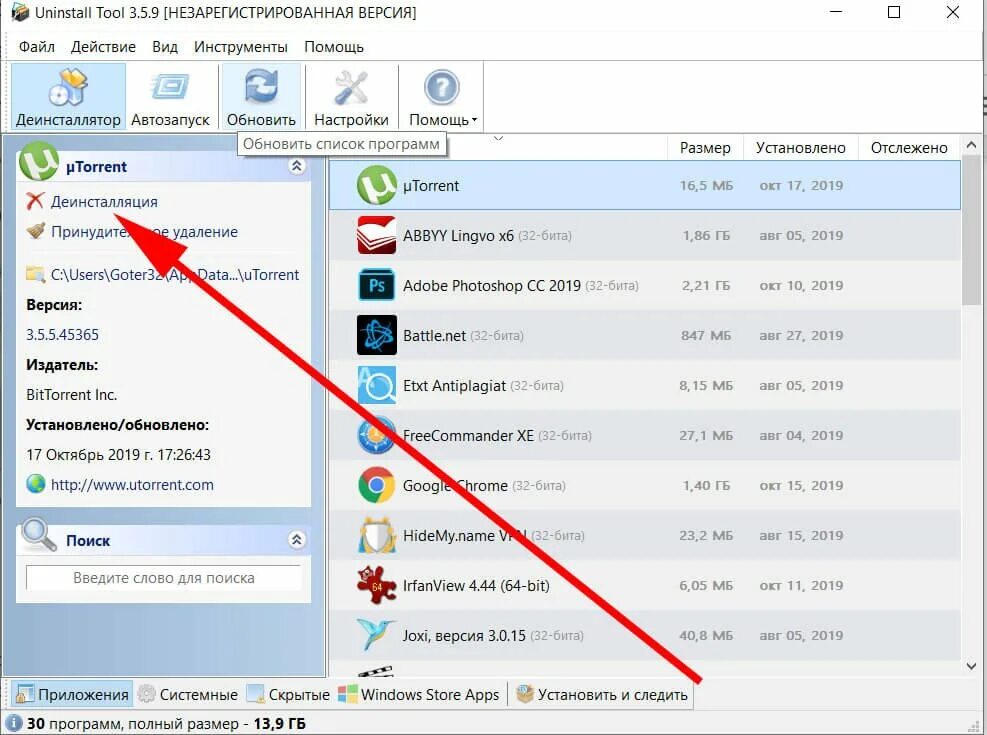
Task: Select the Adobe Photoshop CC 2019 row text
Action: (x=492, y=286)
